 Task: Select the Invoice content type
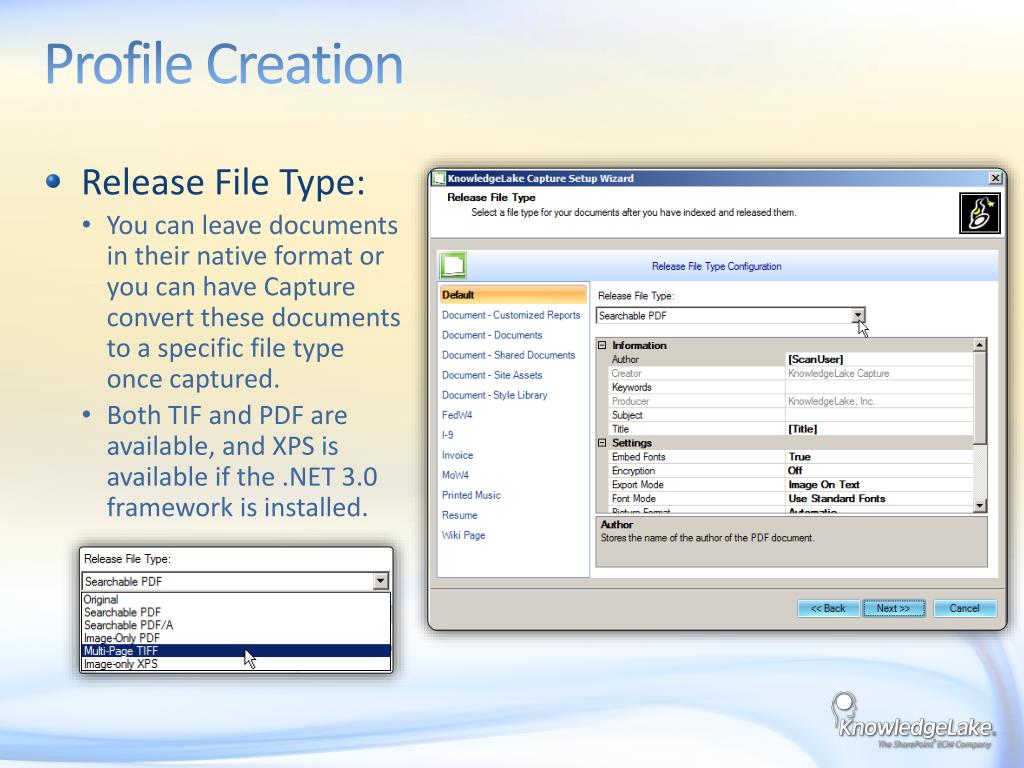coord(457,455)
